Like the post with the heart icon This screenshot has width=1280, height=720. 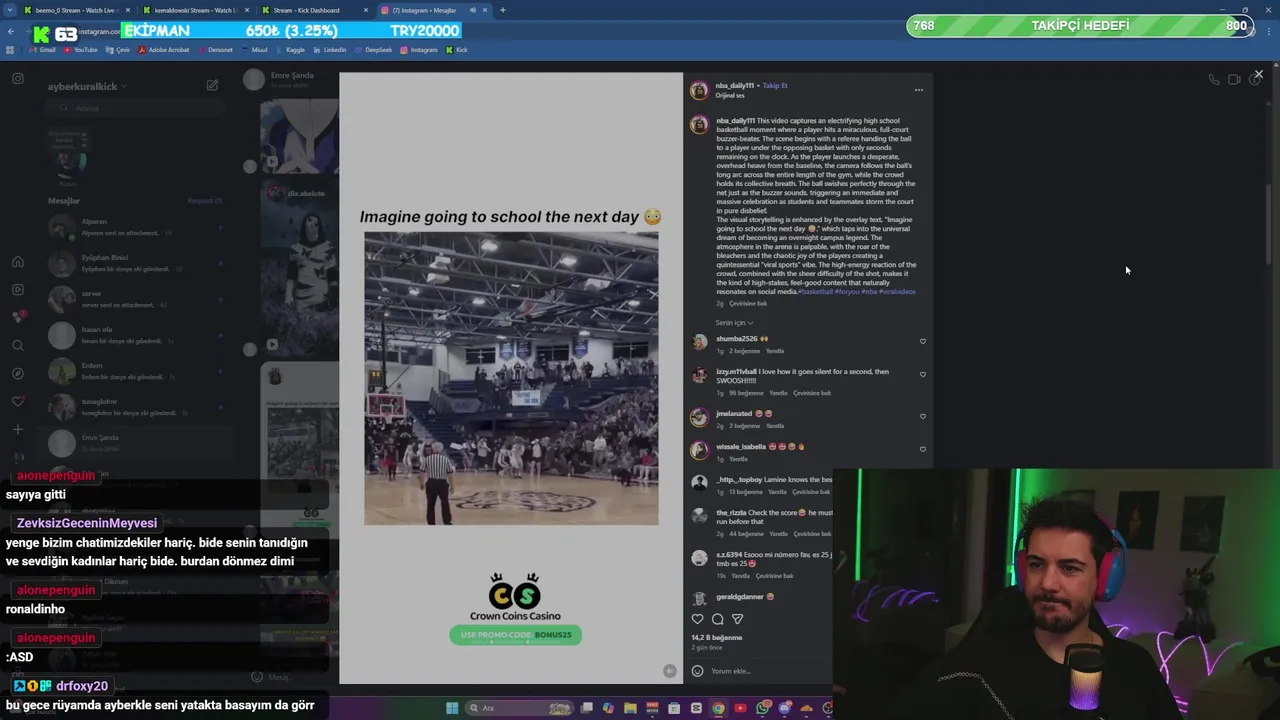(x=698, y=619)
